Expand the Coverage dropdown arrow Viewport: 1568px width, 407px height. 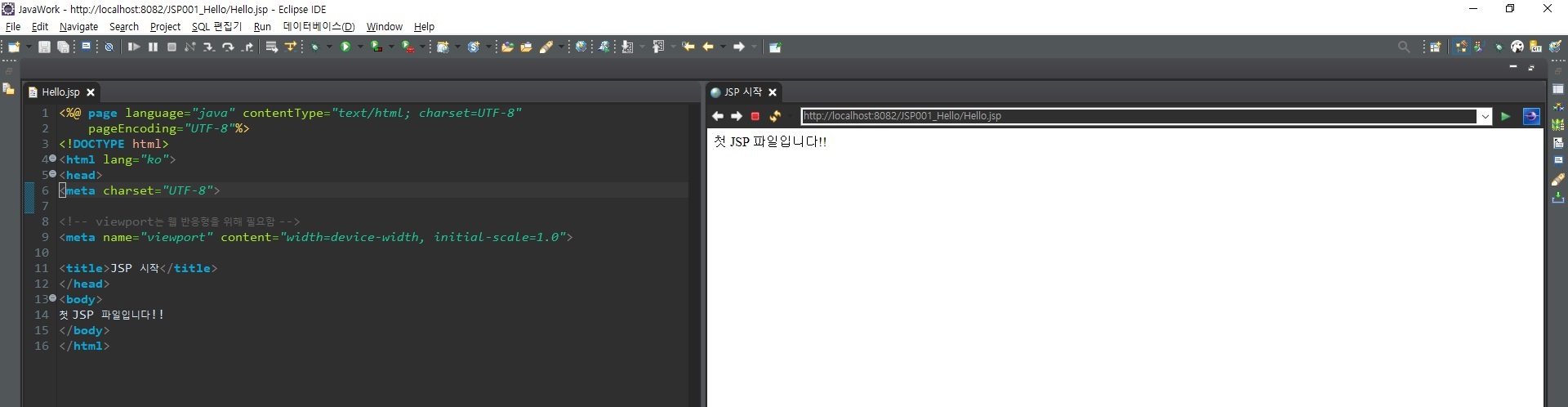tap(391, 47)
